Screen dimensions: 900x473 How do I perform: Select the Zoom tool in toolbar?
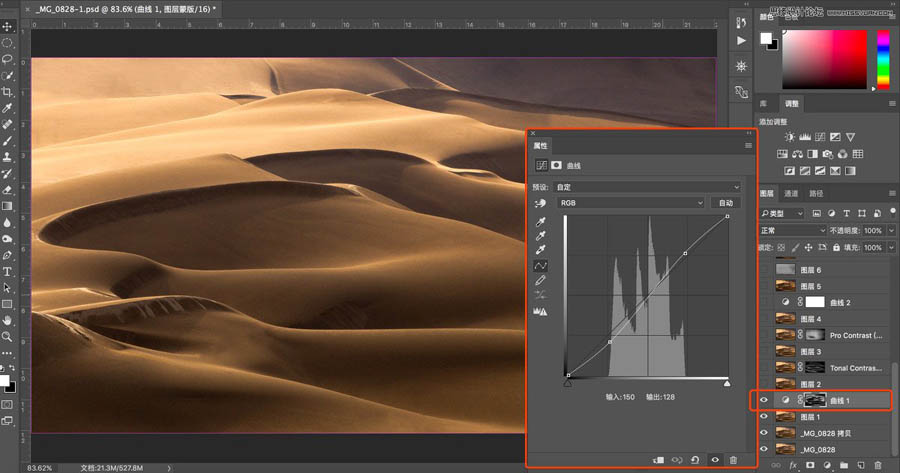[7, 336]
